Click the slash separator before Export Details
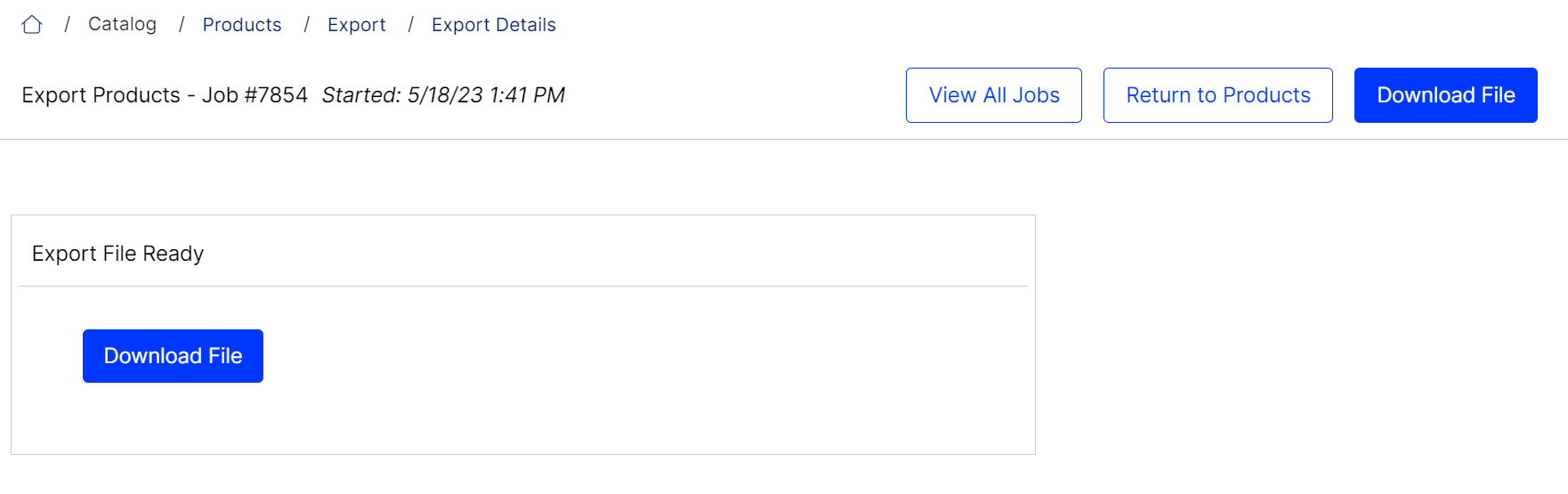Image resolution: width=1568 pixels, height=494 pixels. tap(410, 25)
